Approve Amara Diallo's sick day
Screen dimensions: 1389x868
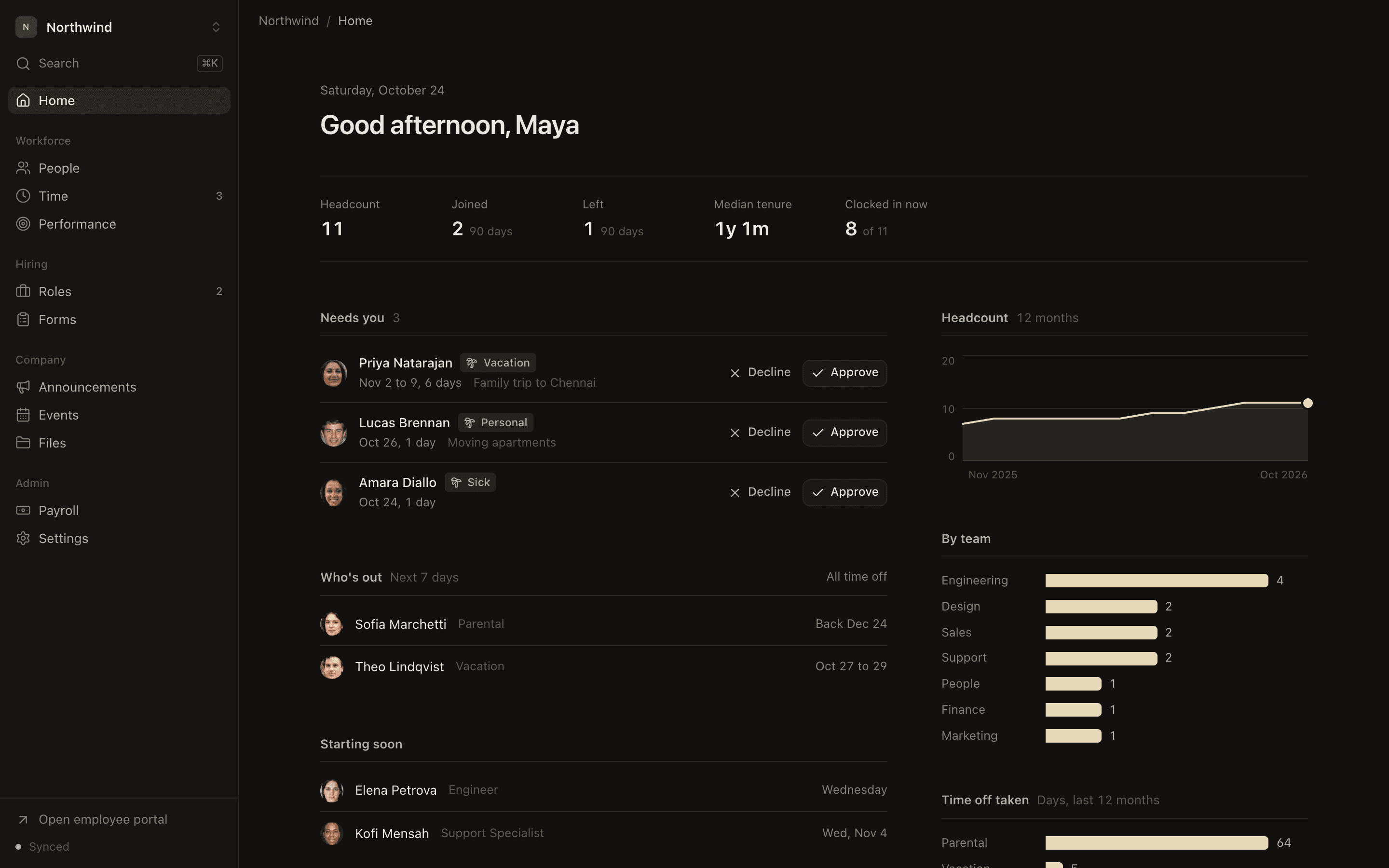click(844, 492)
